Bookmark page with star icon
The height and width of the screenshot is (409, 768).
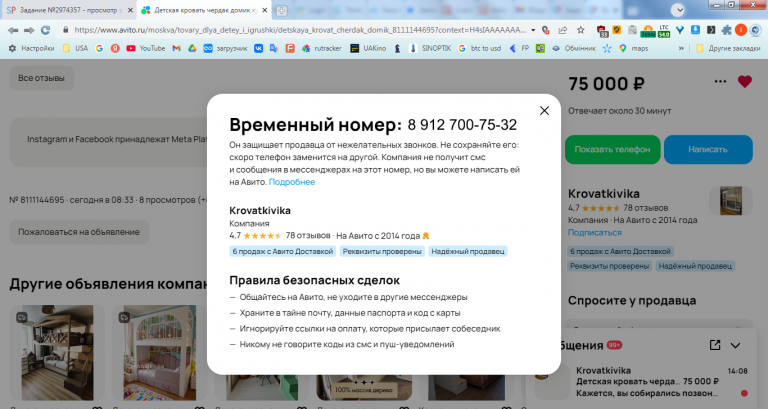(580, 30)
